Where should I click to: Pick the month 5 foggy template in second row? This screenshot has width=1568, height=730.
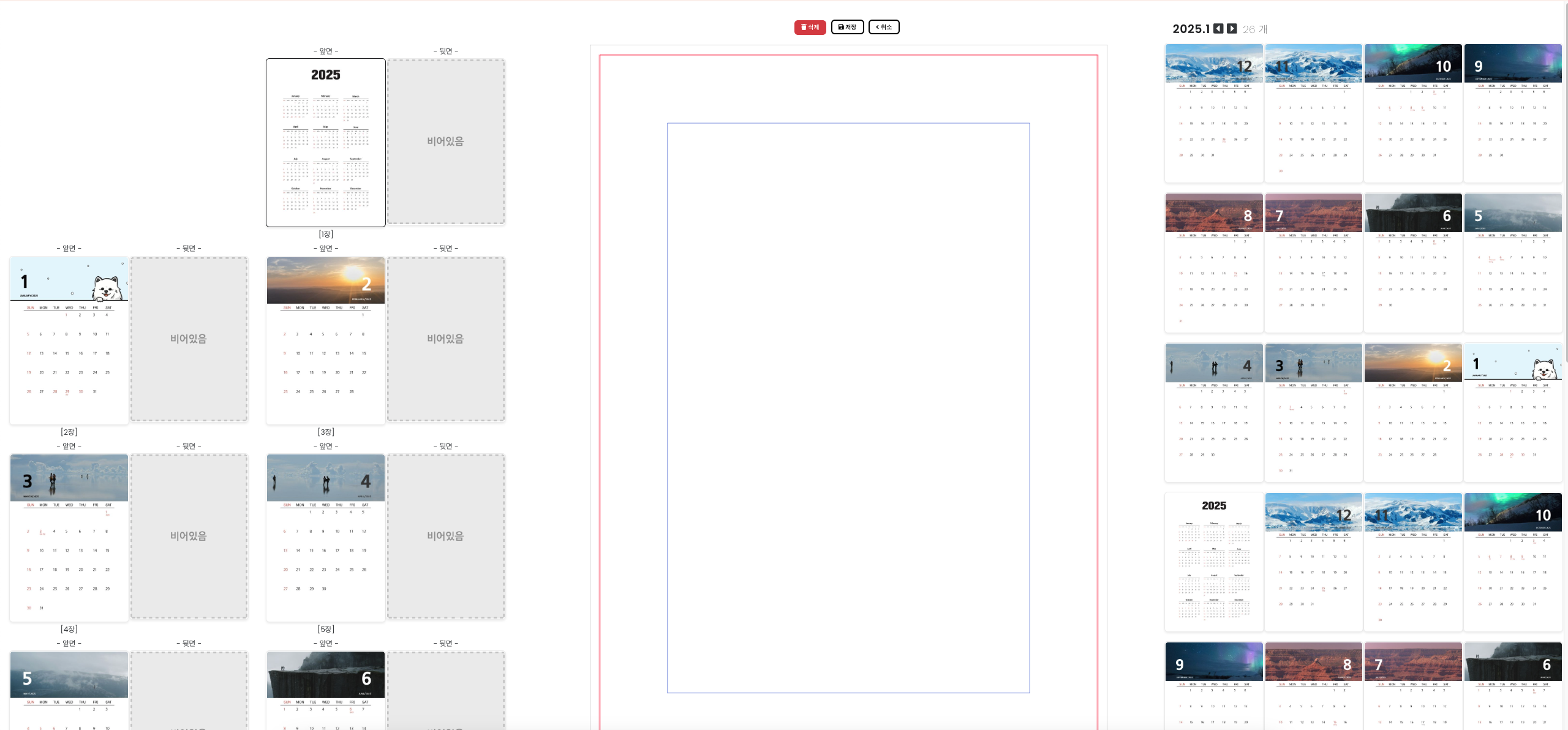[x=1512, y=263]
